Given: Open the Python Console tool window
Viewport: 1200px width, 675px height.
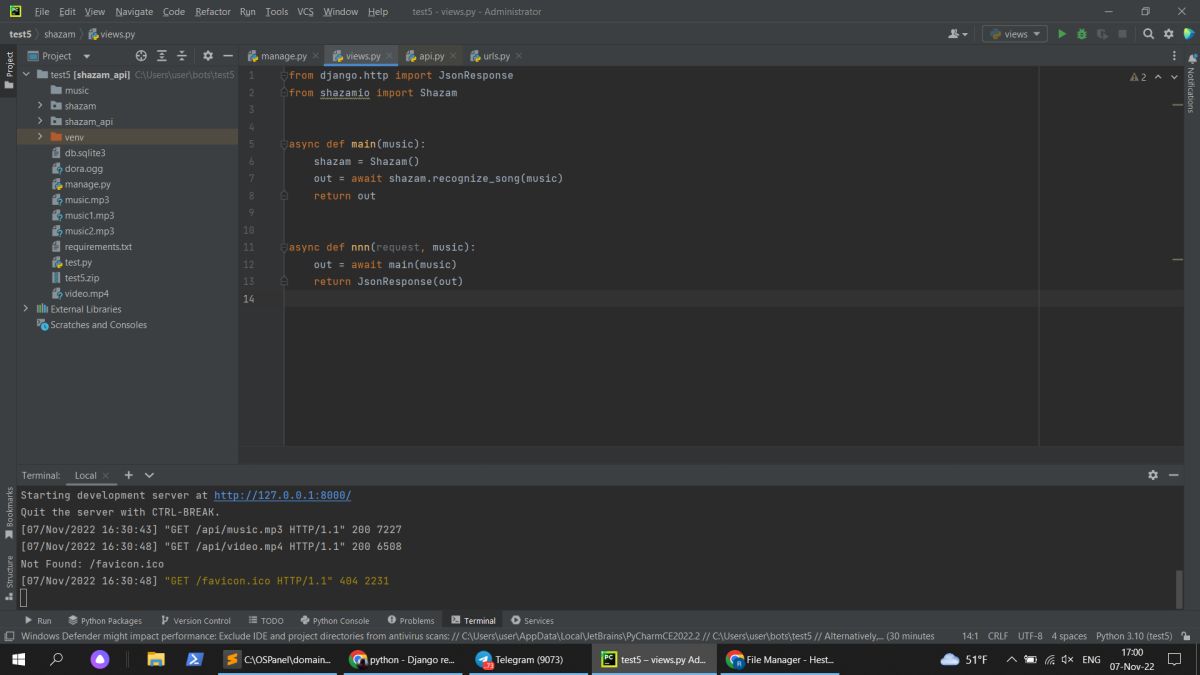Looking at the screenshot, I should [x=334, y=620].
